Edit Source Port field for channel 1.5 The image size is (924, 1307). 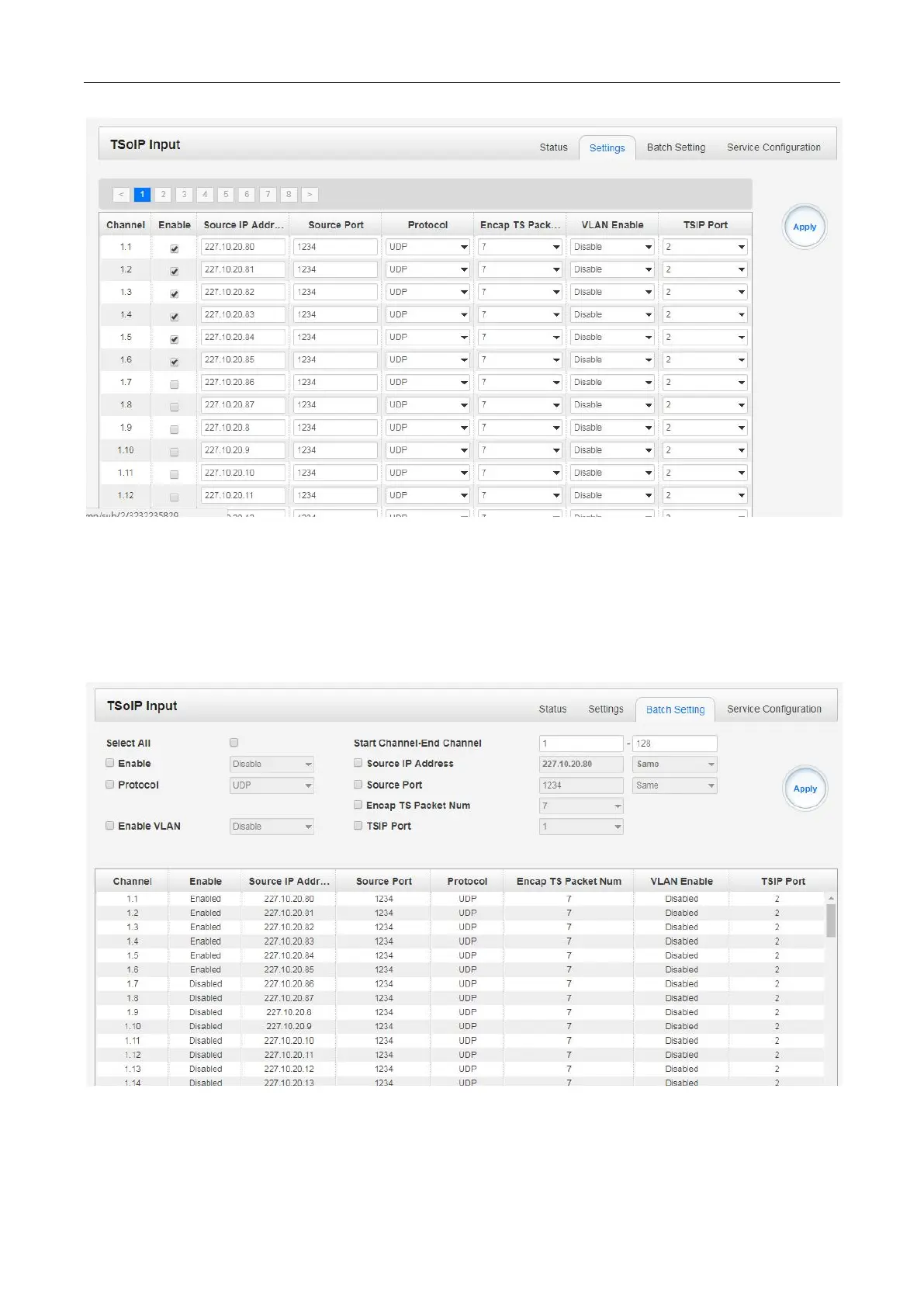335,337
